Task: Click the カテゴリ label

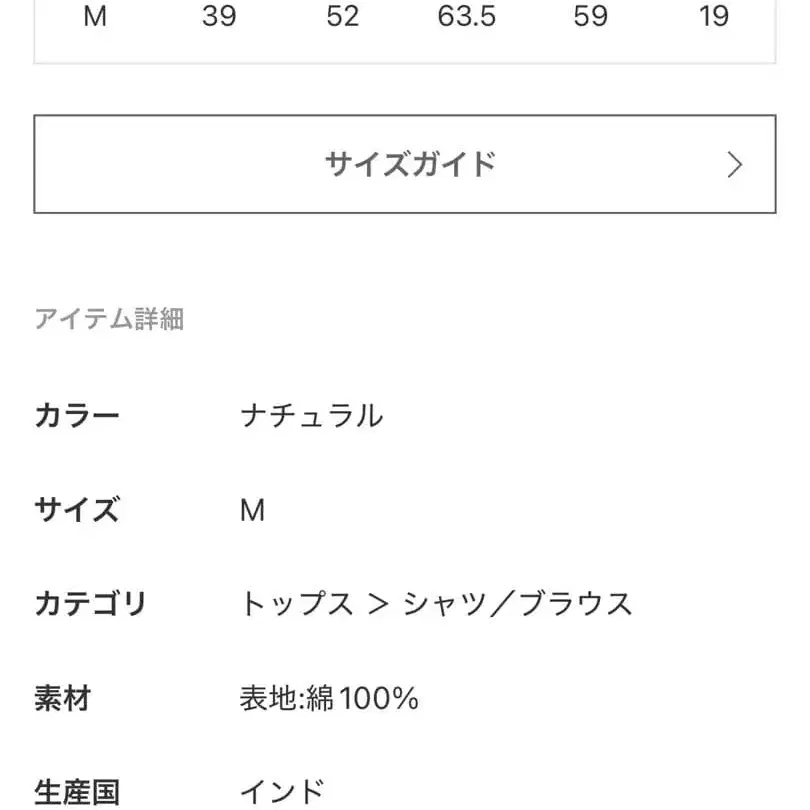Action: (92, 603)
